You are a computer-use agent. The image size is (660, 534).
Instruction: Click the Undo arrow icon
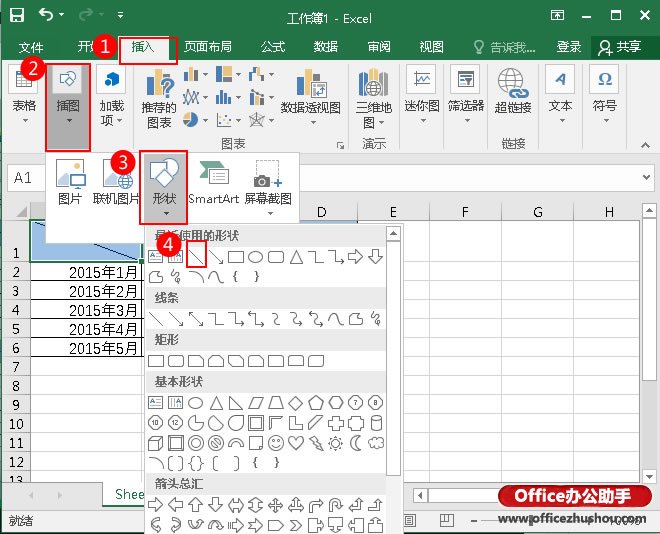[x=46, y=15]
